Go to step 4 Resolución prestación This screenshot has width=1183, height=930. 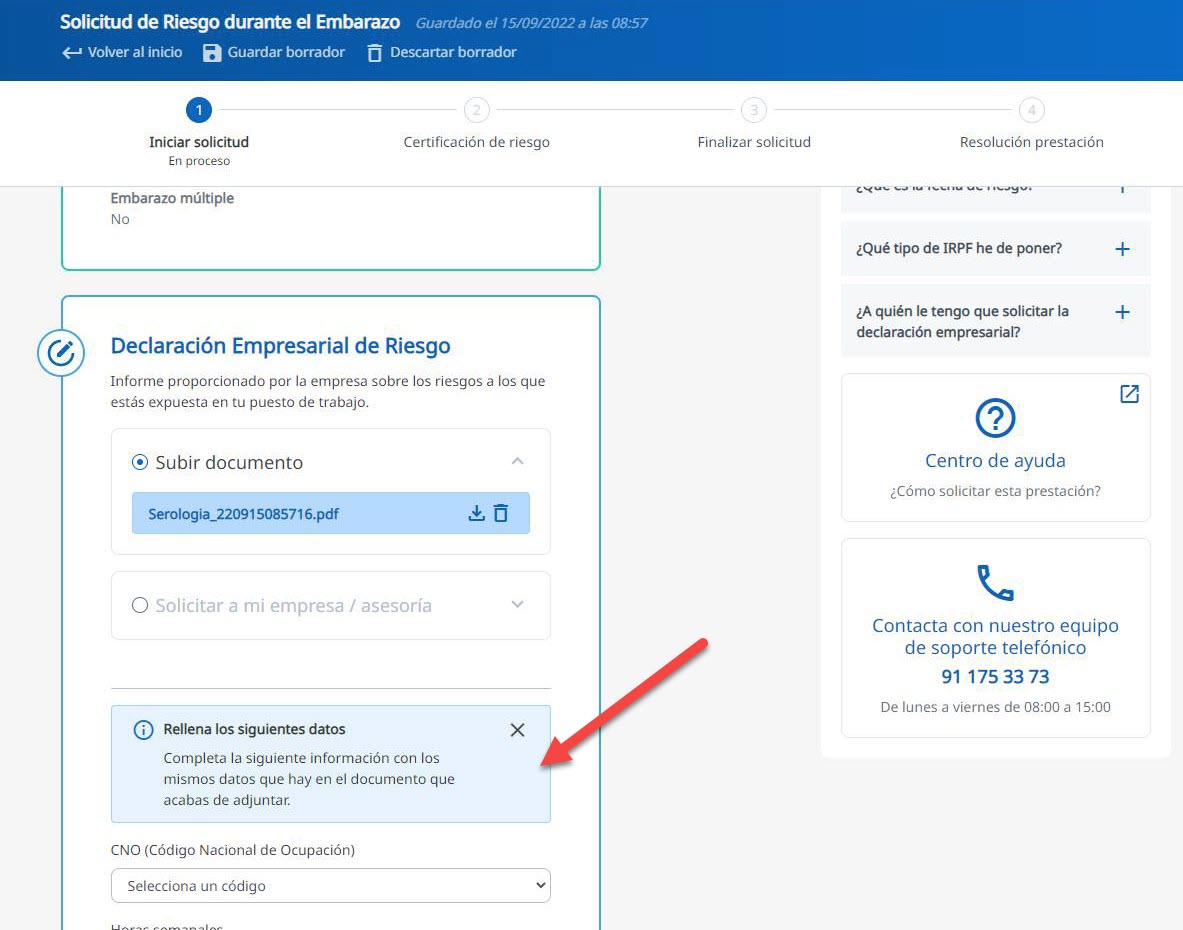click(x=1031, y=110)
